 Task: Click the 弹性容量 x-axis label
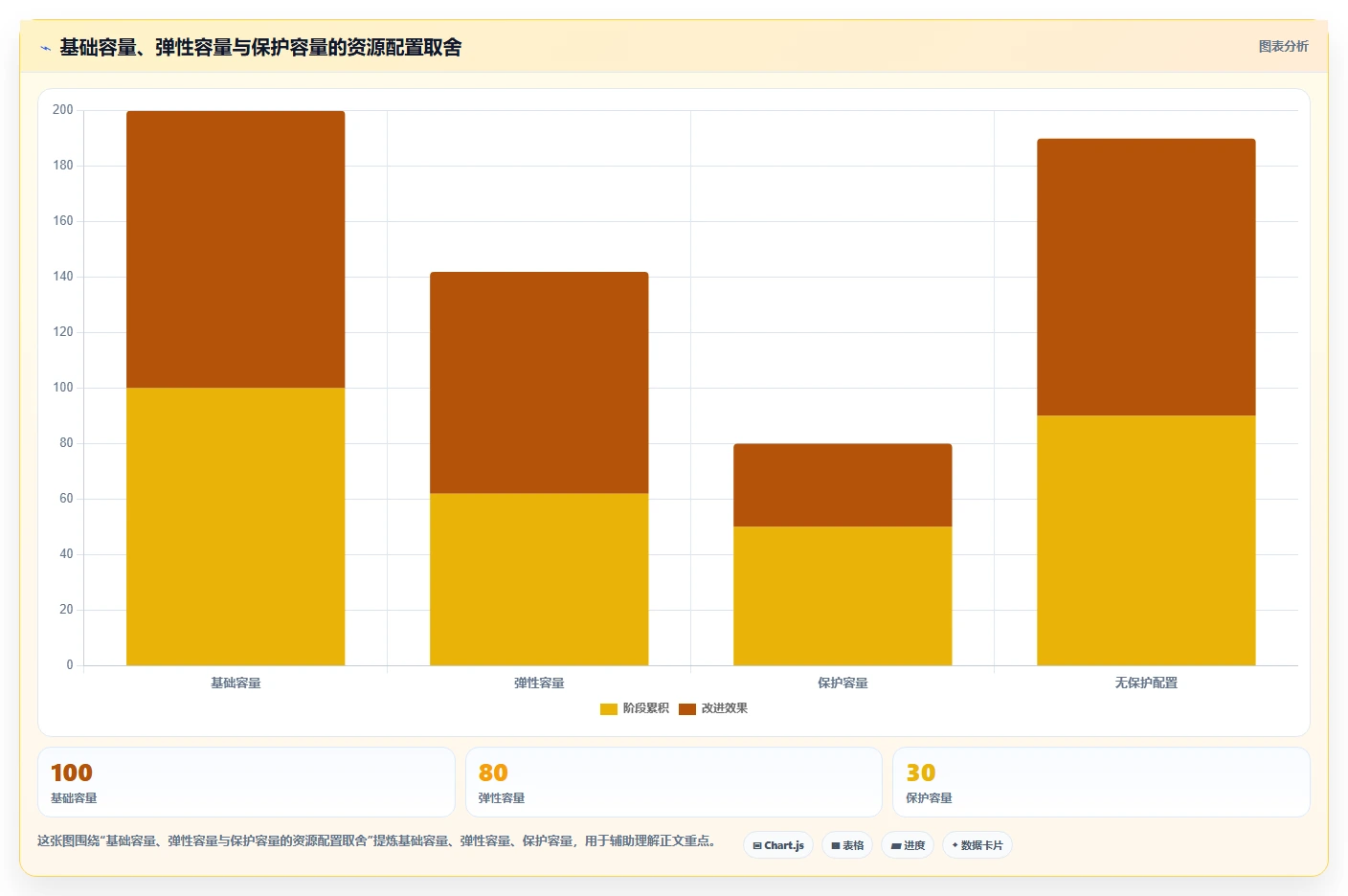(539, 683)
